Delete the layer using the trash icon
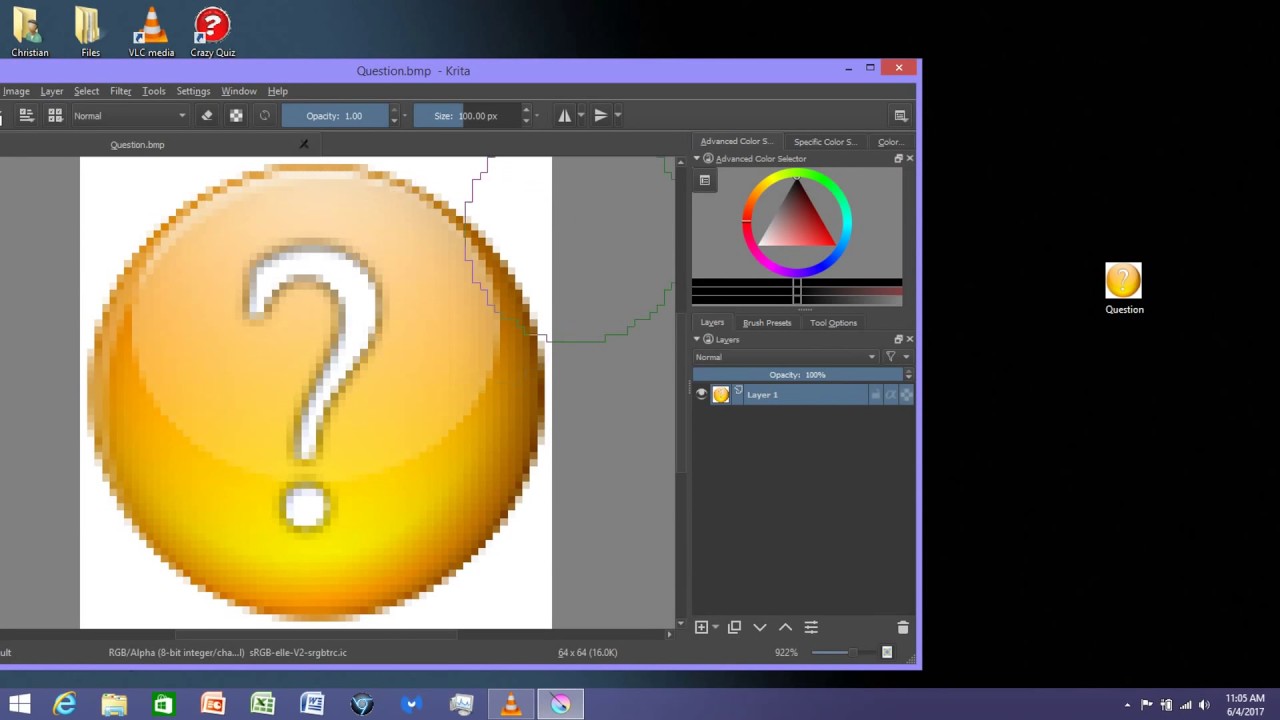The image size is (1280, 720). [902, 627]
